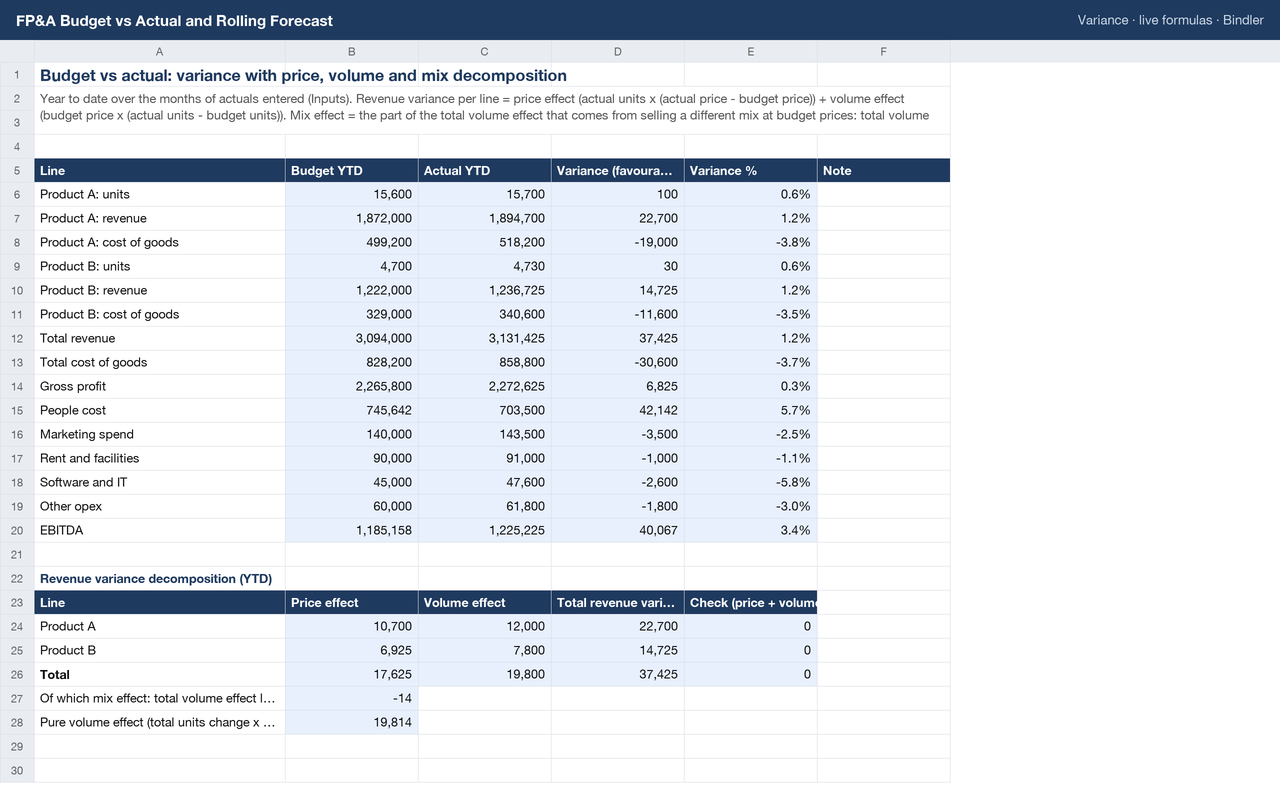This screenshot has height=790, width=1280.
Task: Select Product B volume effect 7,800
Action: pos(485,650)
